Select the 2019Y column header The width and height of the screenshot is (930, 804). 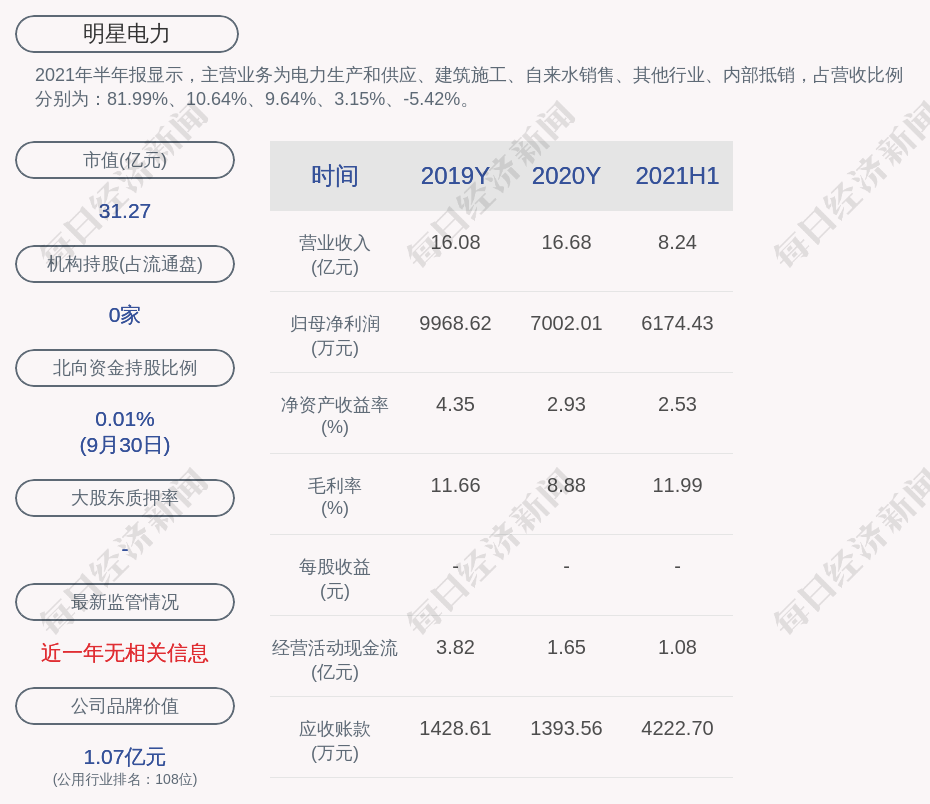point(455,176)
